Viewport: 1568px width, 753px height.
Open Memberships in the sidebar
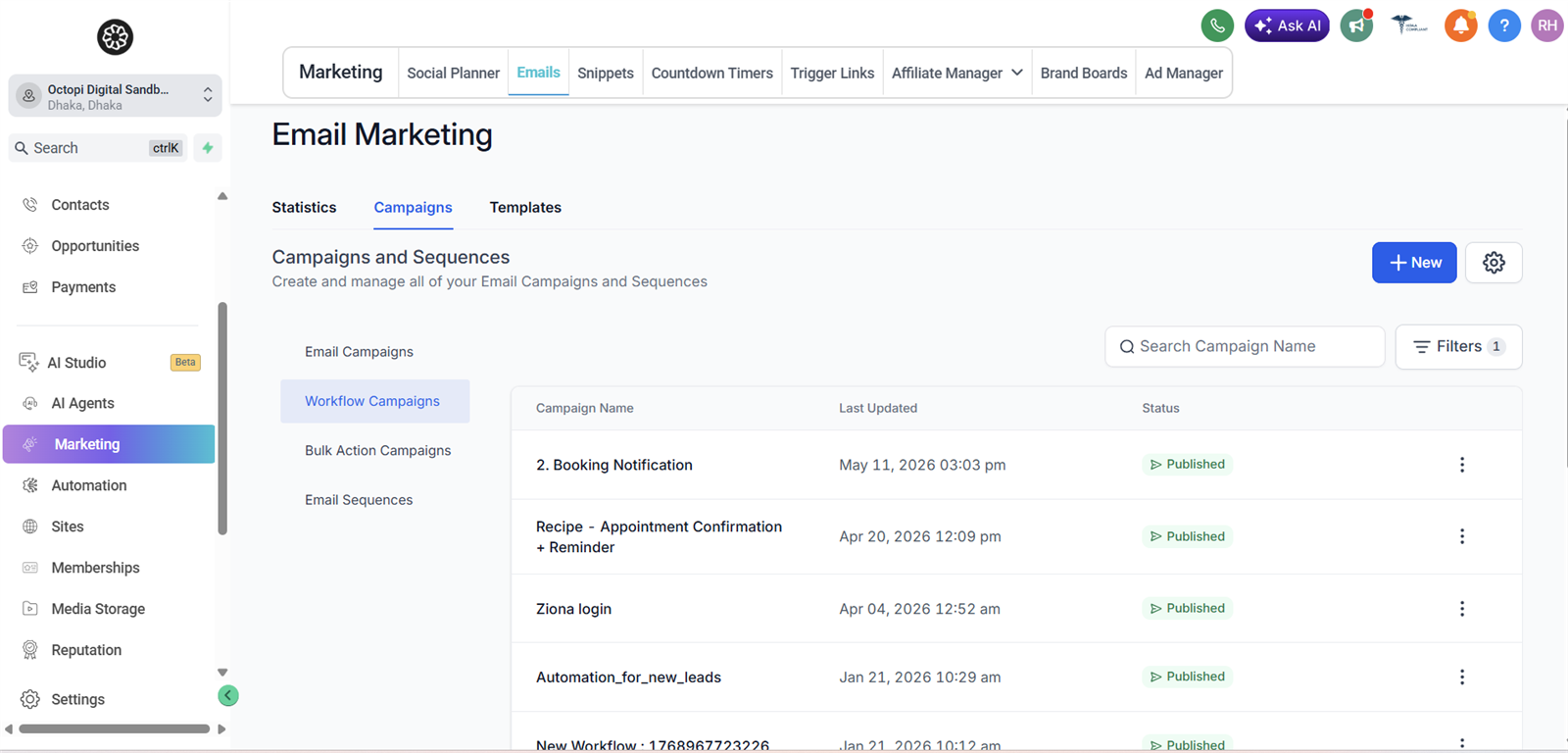[95, 568]
